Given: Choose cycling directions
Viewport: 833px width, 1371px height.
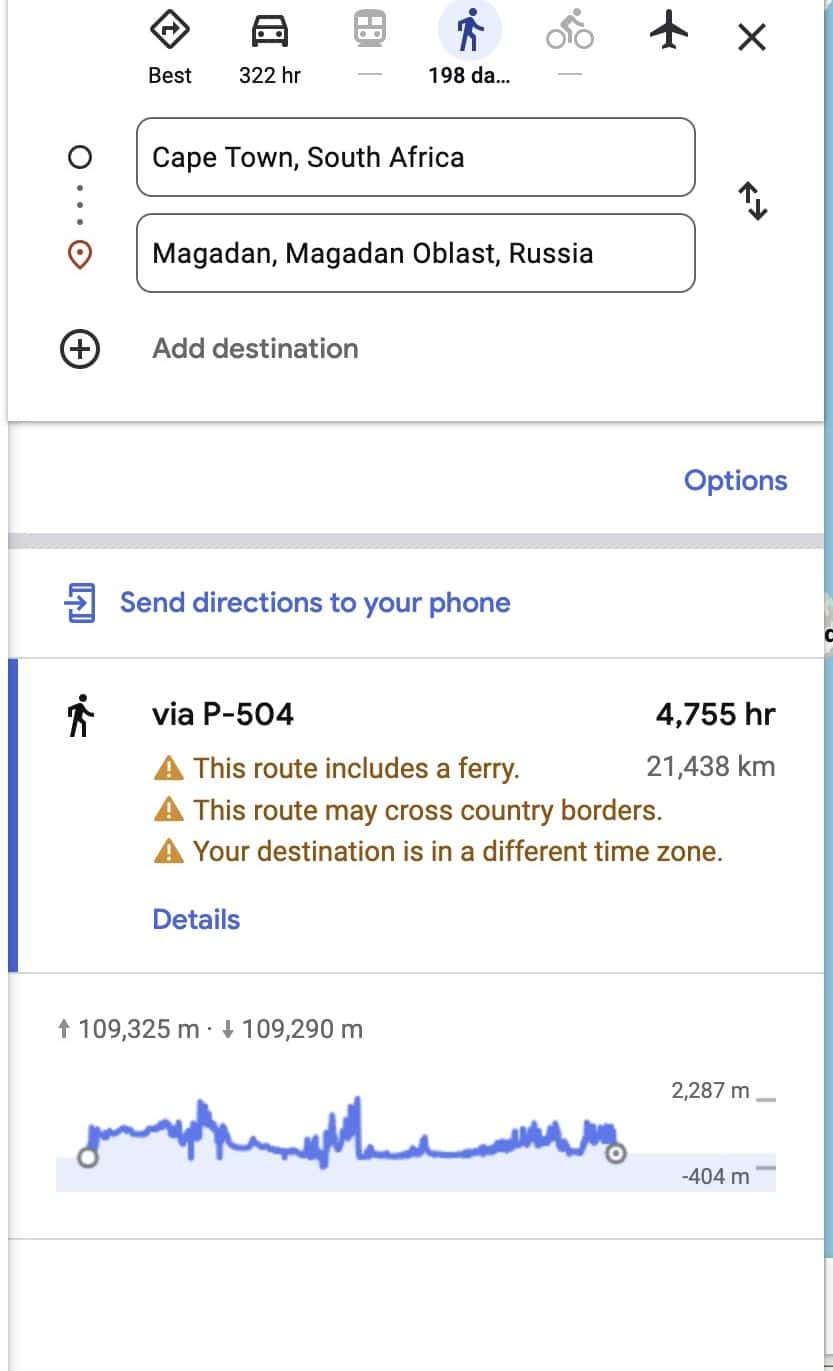Looking at the screenshot, I should (568, 30).
